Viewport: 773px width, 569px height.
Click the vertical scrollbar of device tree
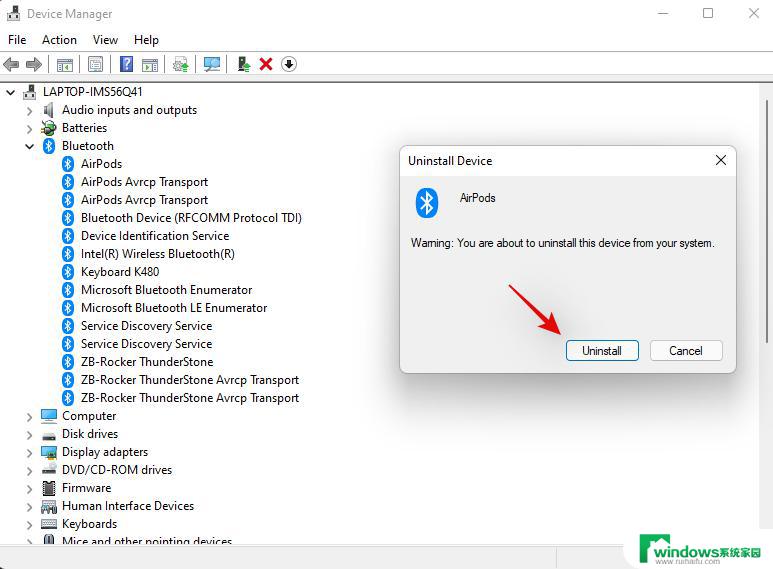coord(767,222)
